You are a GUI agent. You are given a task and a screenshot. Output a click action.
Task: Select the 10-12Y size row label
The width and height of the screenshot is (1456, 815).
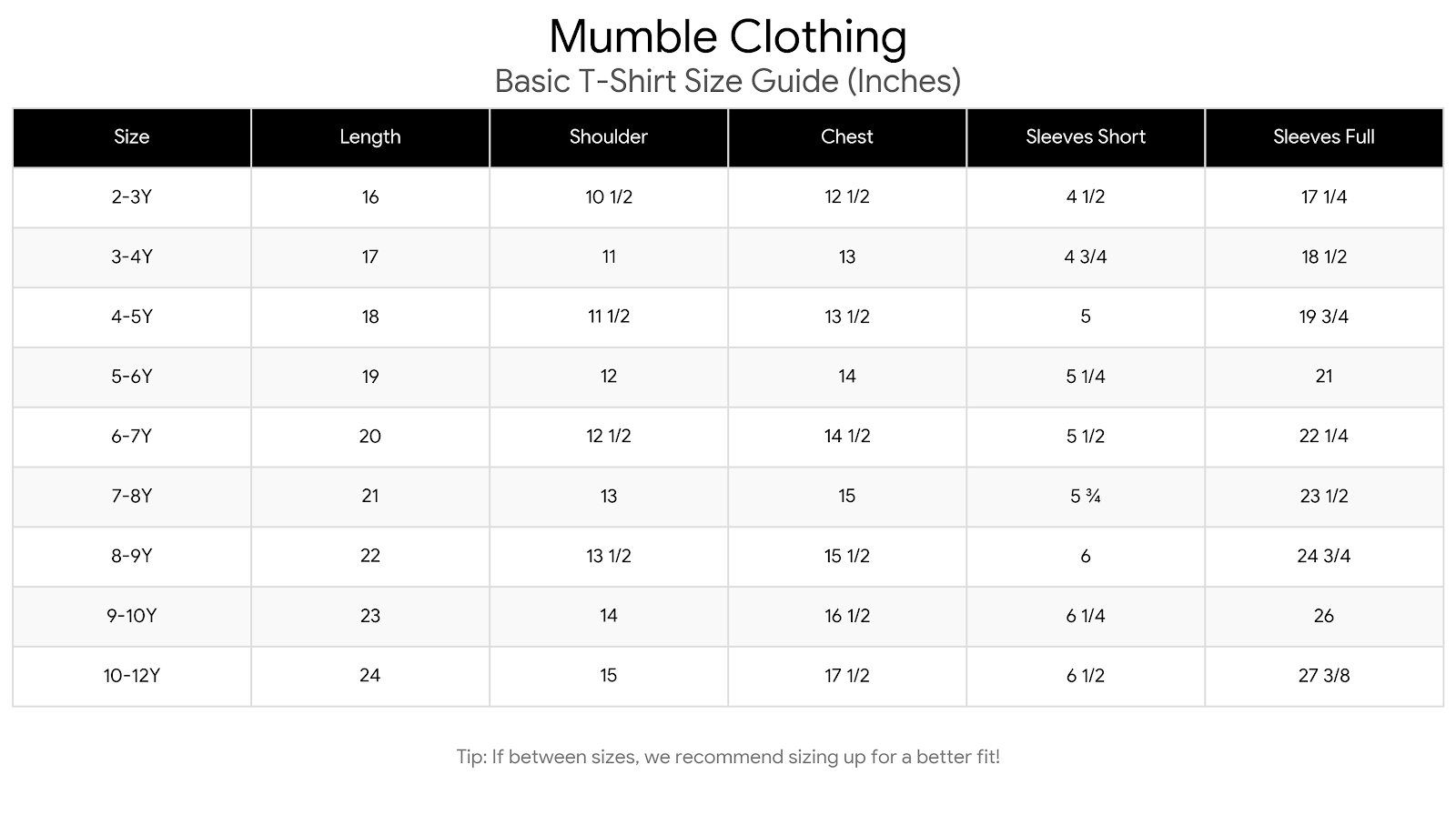(132, 676)
